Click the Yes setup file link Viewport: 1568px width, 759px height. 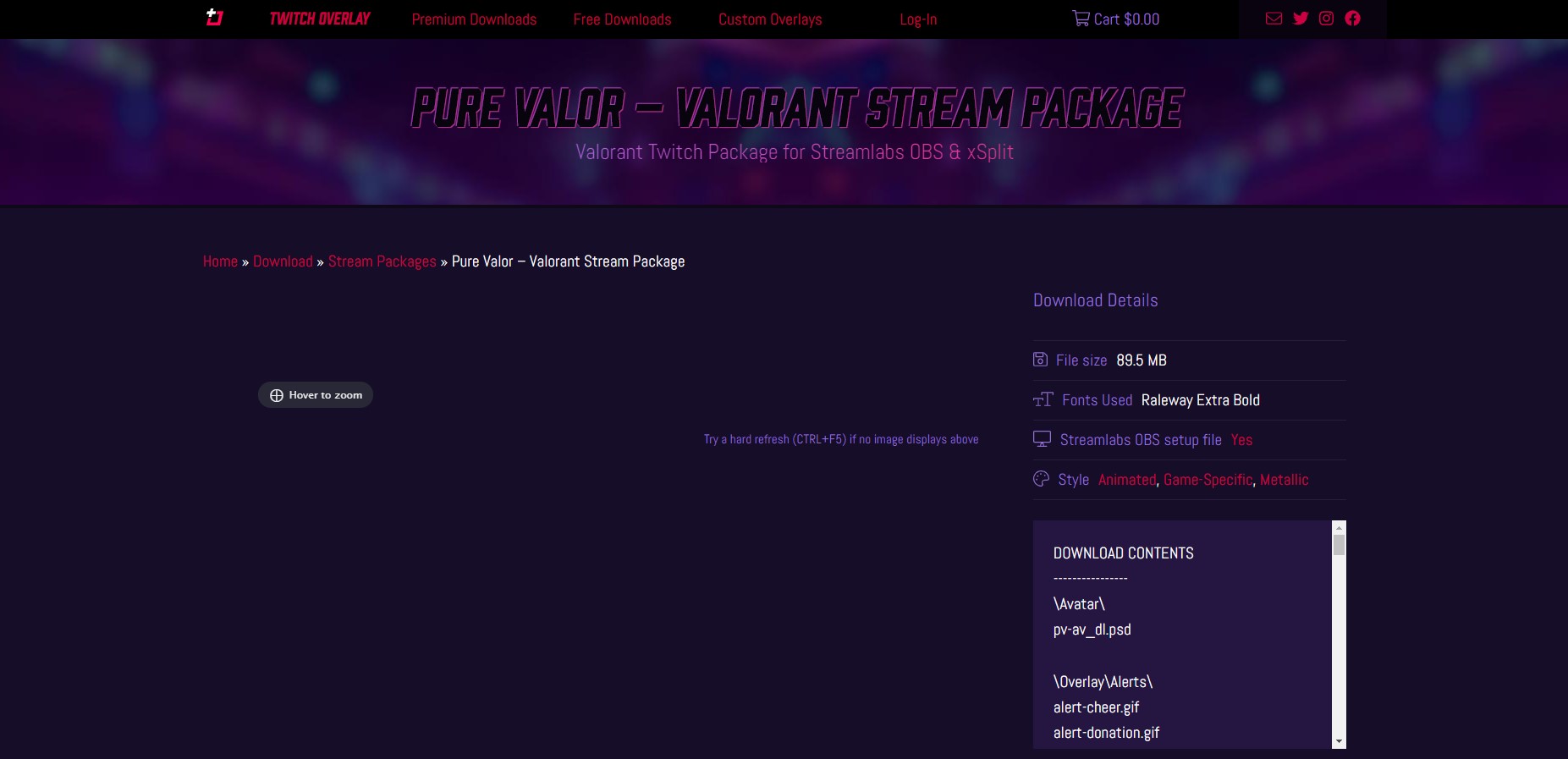(x=1241, y=440)
